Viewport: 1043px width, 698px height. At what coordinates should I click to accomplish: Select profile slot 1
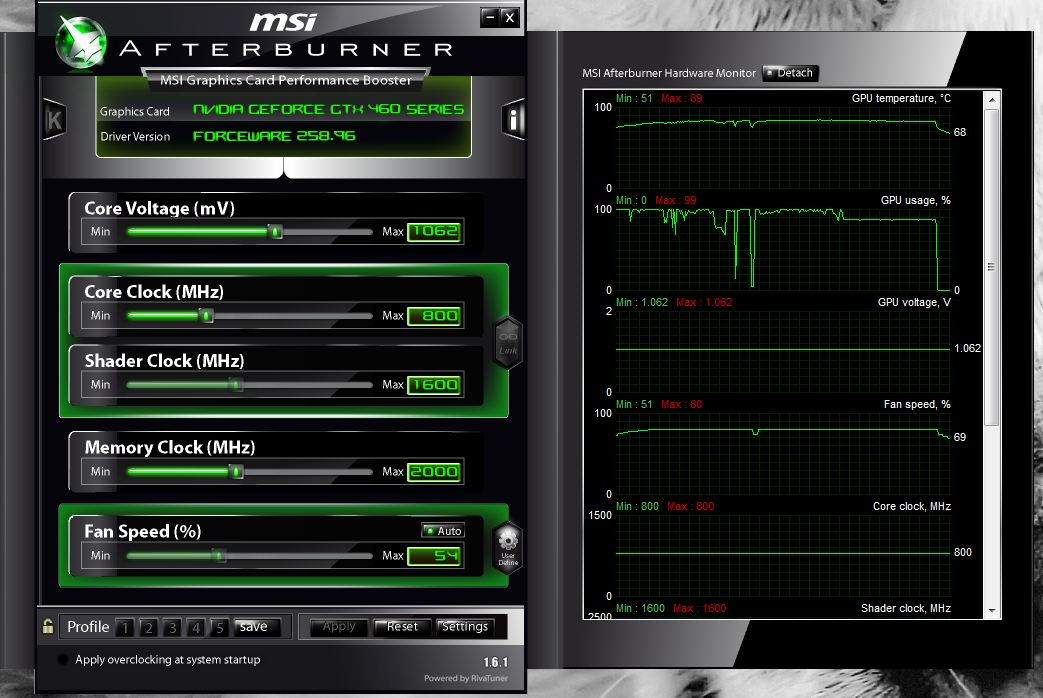[x=125, y=627]
